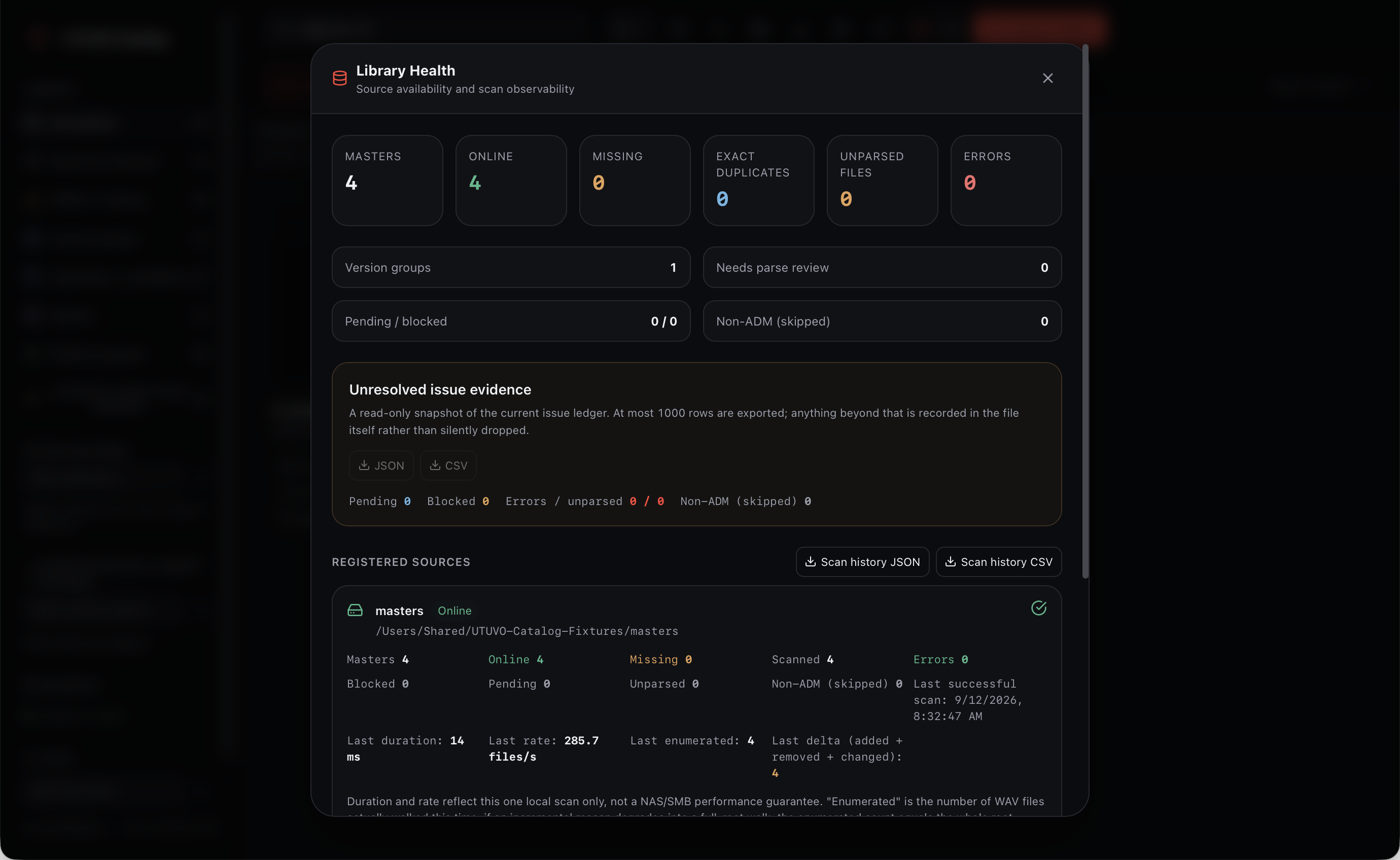
Task: Select the Missing count card
Action: (635, 181)
